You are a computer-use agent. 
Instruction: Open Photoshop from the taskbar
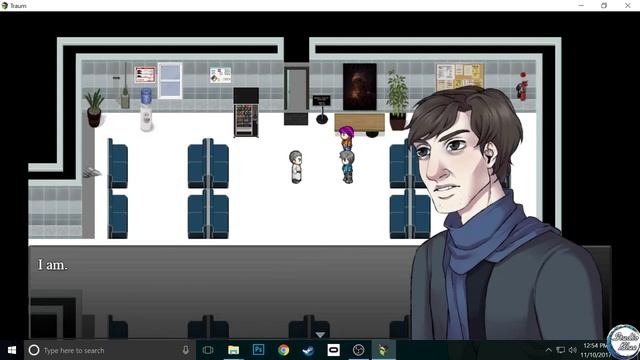[258, 350]
